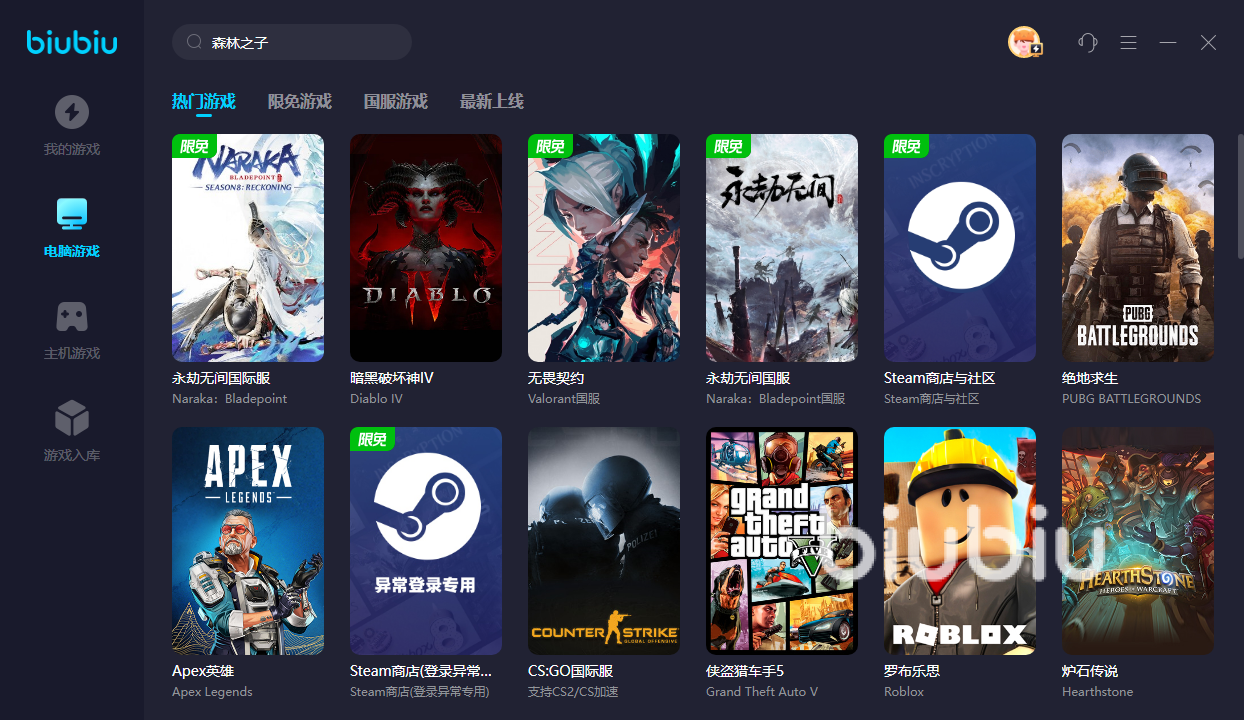The width and height of the screenshot is (1244, 720).
Task: Click the 森林之子 search field
Action: click(x=300, y=43)
